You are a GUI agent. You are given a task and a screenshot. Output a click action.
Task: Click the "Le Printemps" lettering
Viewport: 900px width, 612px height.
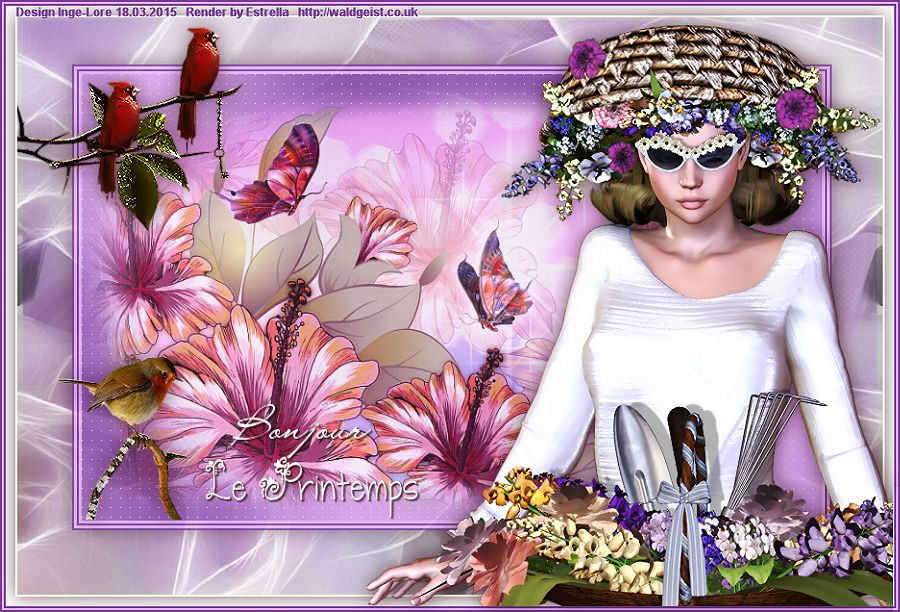(x=312, y=485)
